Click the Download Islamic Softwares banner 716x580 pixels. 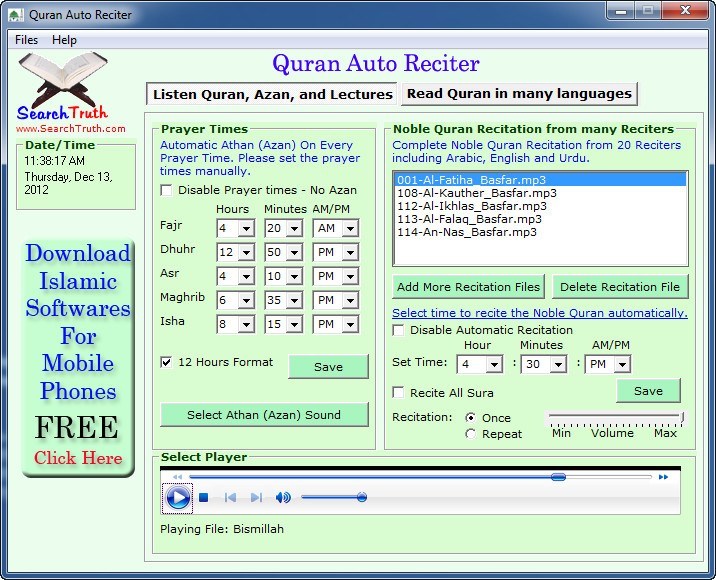(x=78, y=359)
